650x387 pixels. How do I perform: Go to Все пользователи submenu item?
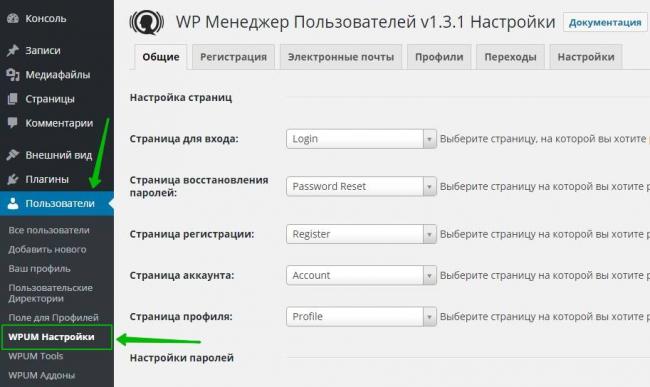point(49,230)
